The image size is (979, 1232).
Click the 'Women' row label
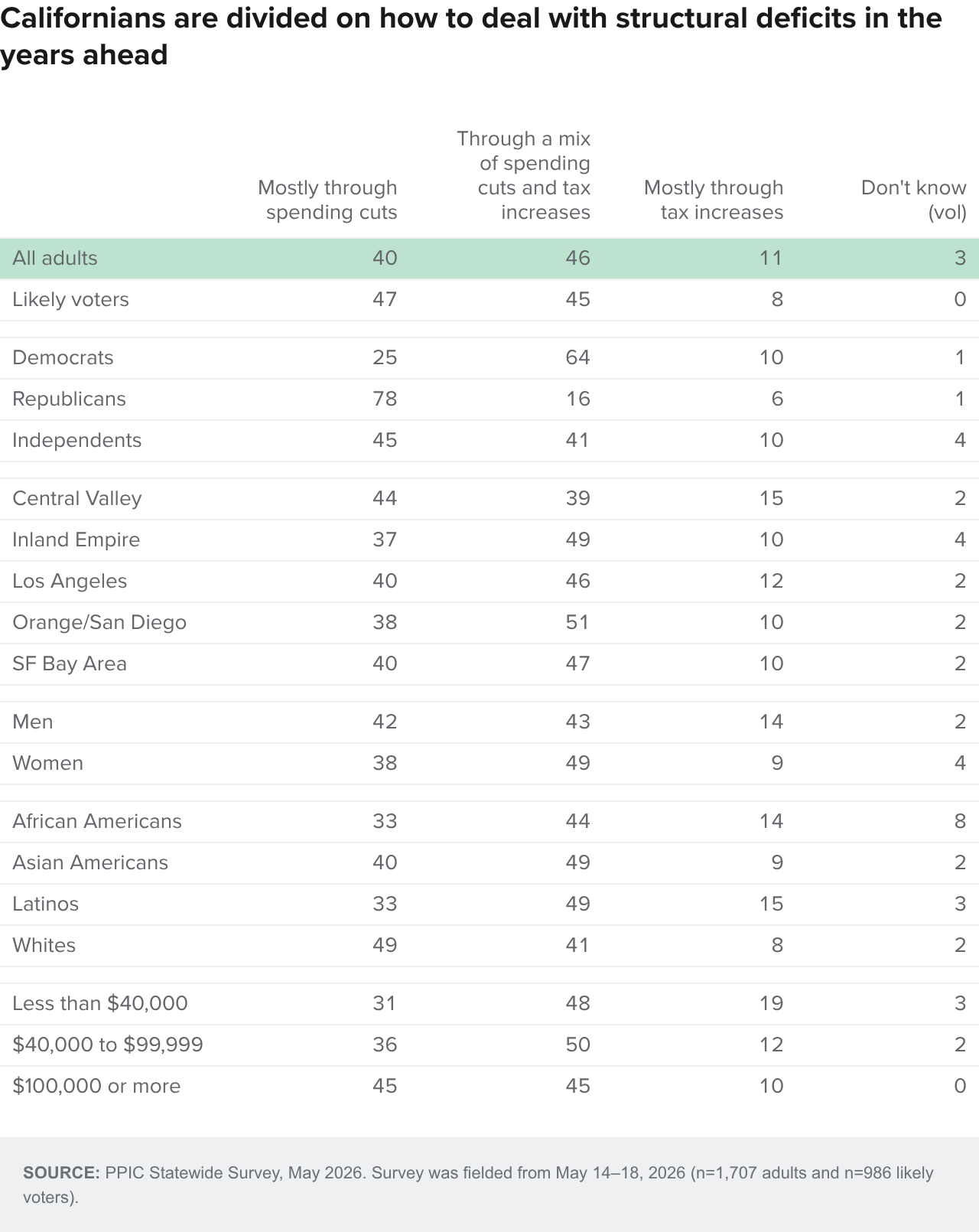(x=47, y=763)
